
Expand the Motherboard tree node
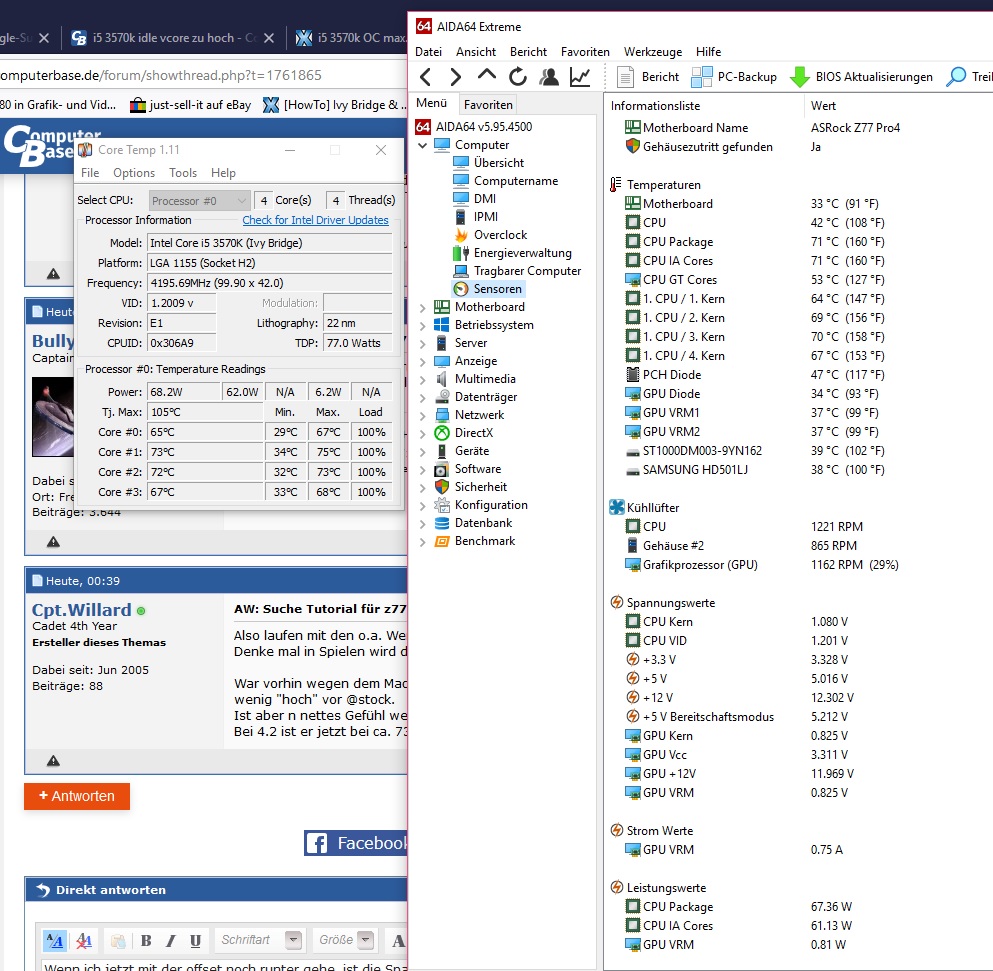pyautogui.click(x=422, y=307)
